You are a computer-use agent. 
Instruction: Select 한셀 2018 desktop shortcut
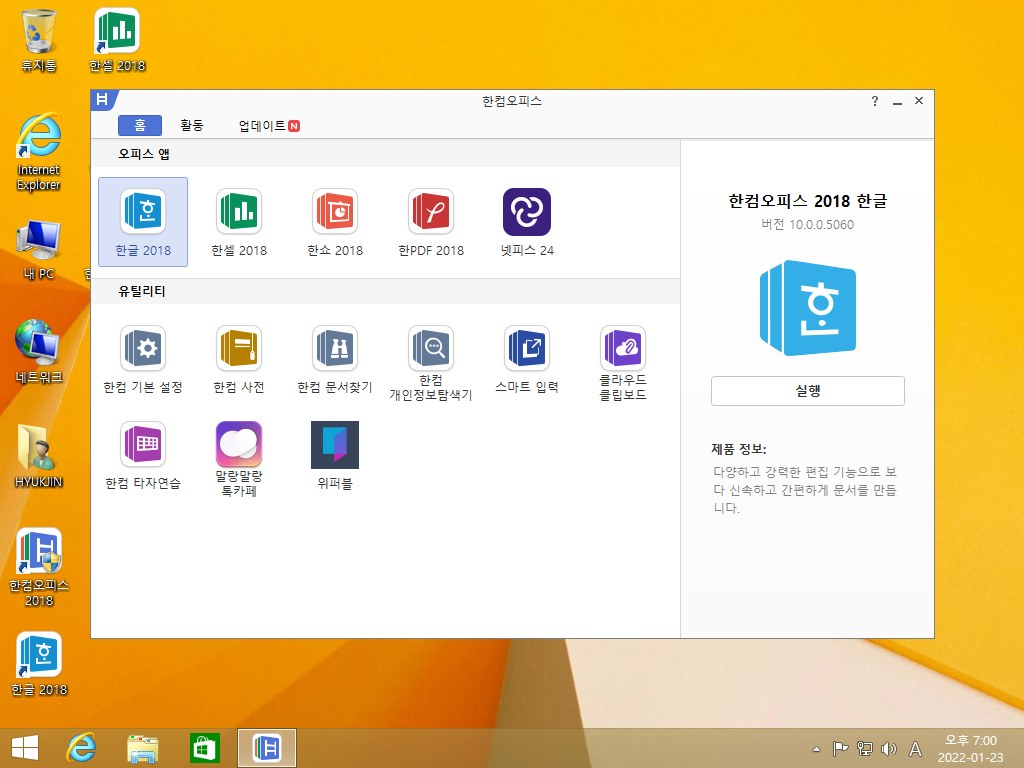pyautogui.click(x=118, y=40)
